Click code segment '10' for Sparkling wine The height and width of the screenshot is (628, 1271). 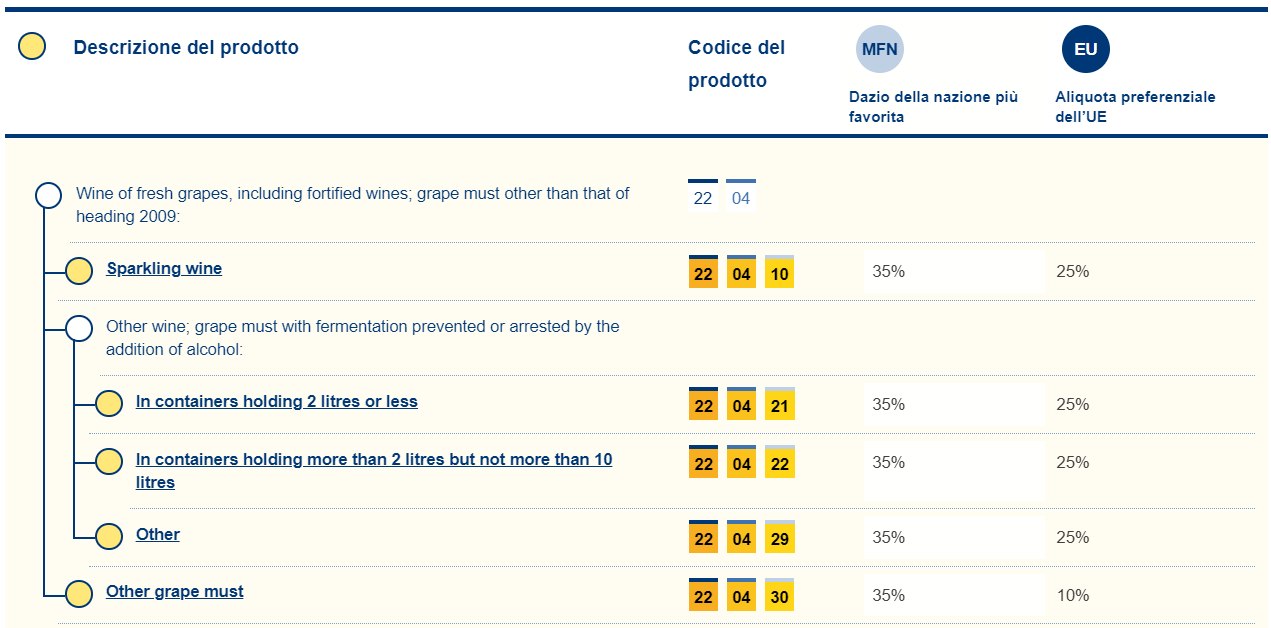click(779, 274)
